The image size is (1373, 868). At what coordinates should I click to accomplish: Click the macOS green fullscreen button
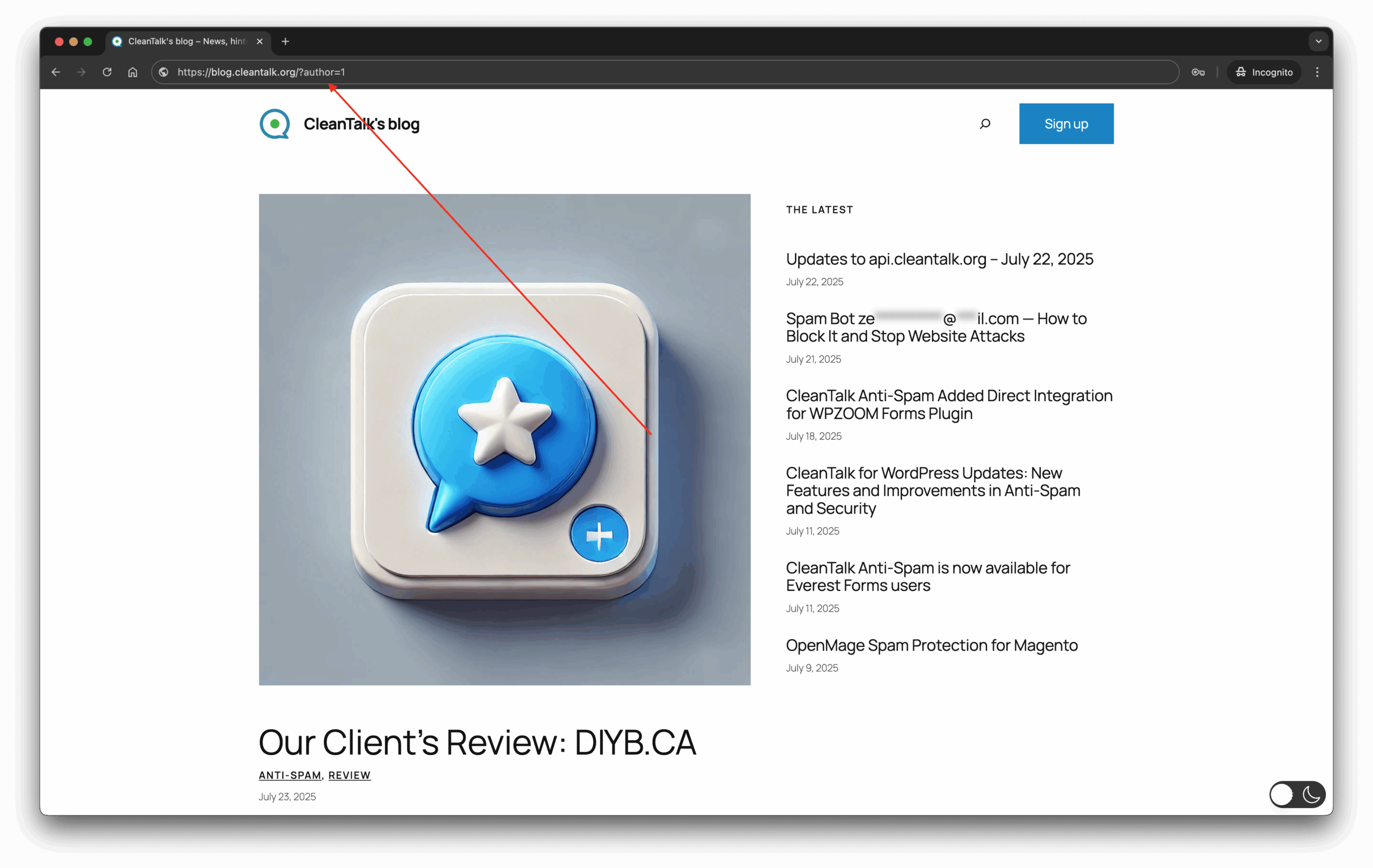click(88, 42)
